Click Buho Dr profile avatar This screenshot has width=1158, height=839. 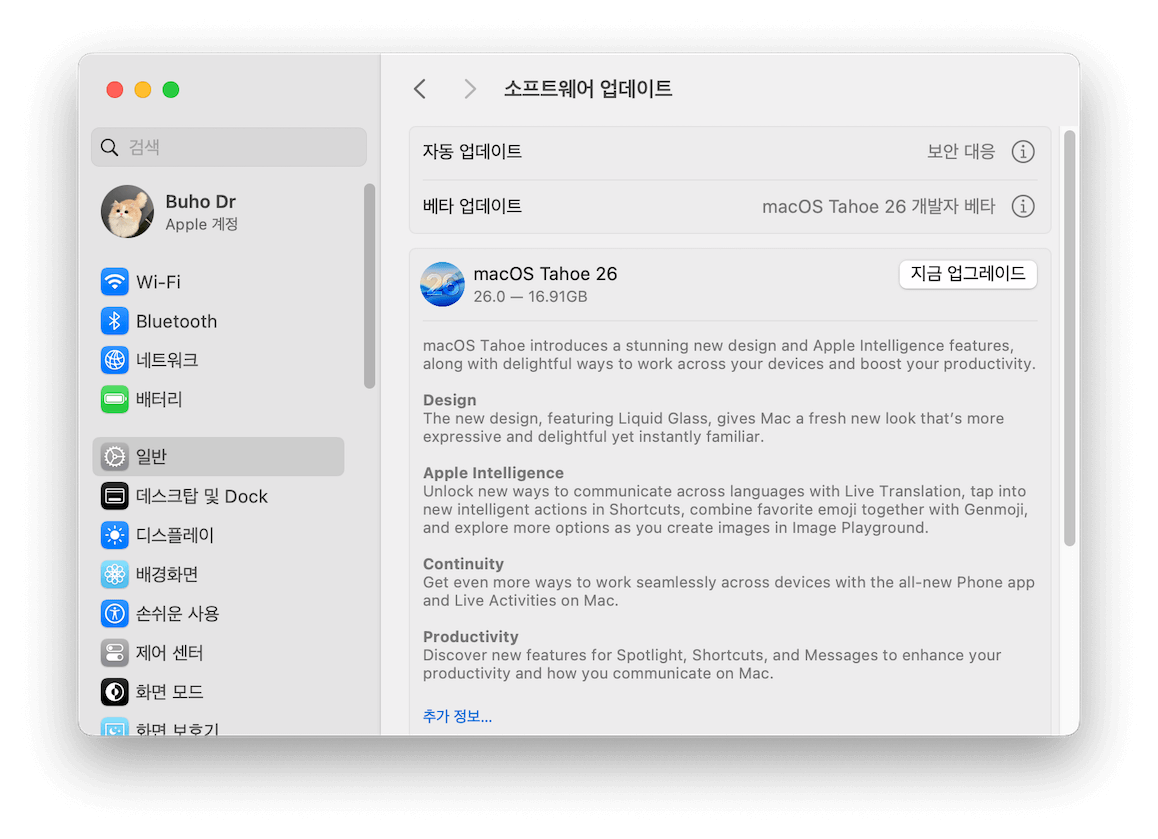128,211
